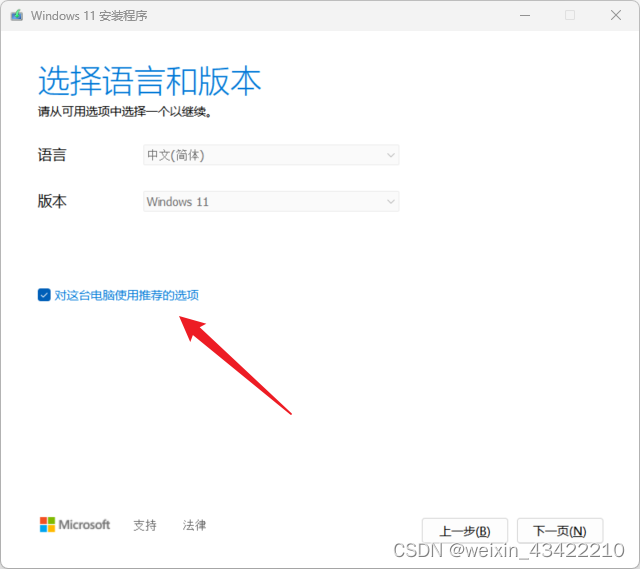The width and height of the screenshot is (640, 569).
Task: Open the 版本 dropdown showing Windows 11
Action: (x=271, y=202)
